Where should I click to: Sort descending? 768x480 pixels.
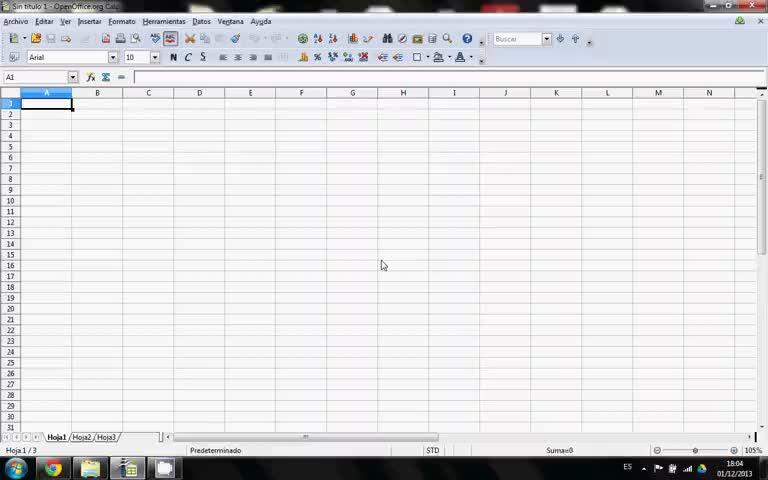tap(333, 38)
